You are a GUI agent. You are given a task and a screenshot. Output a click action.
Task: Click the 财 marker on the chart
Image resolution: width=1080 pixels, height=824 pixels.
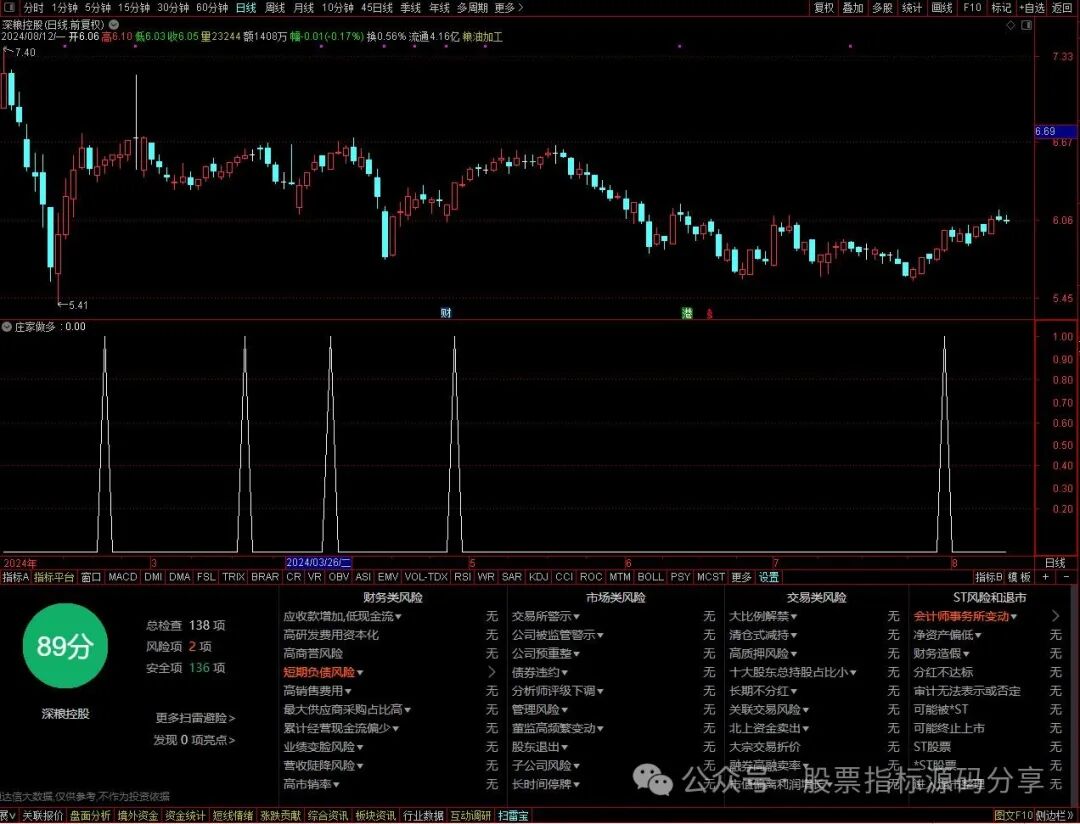[x=446, y=313]
